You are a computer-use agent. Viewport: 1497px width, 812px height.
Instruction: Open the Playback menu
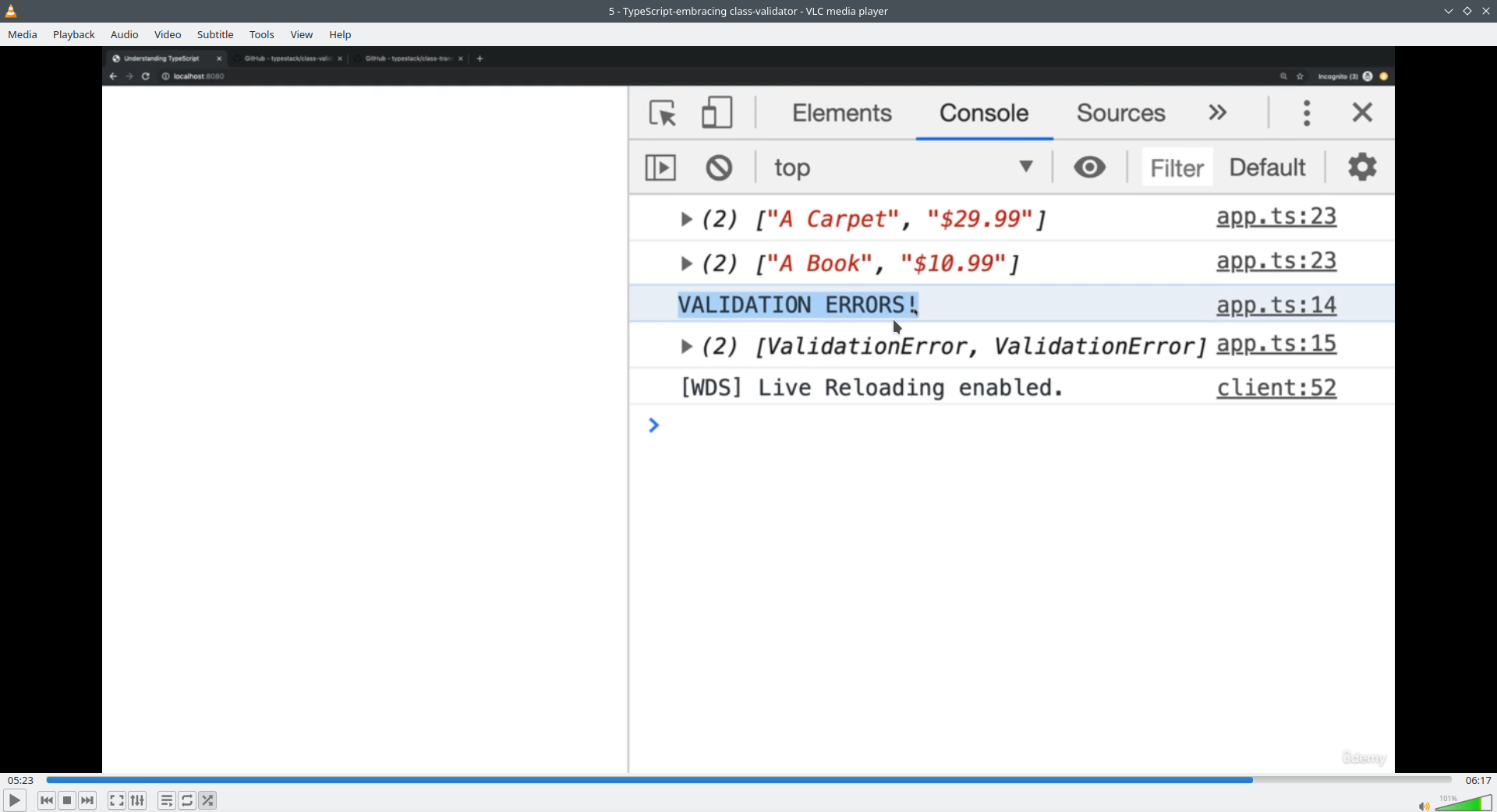[74, 35]
